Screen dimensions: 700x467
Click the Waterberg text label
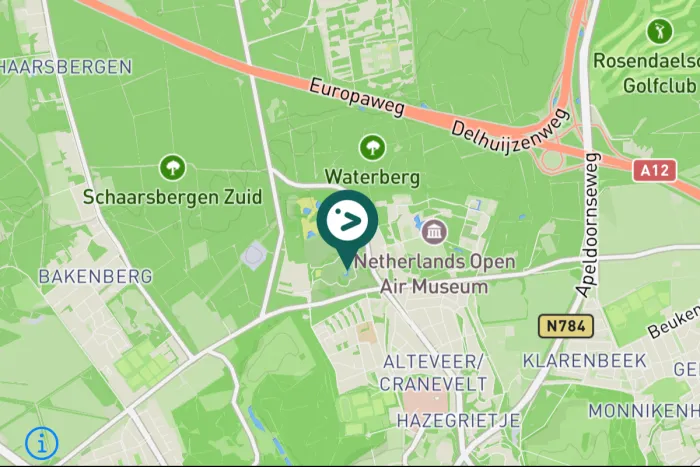[372, 177]
